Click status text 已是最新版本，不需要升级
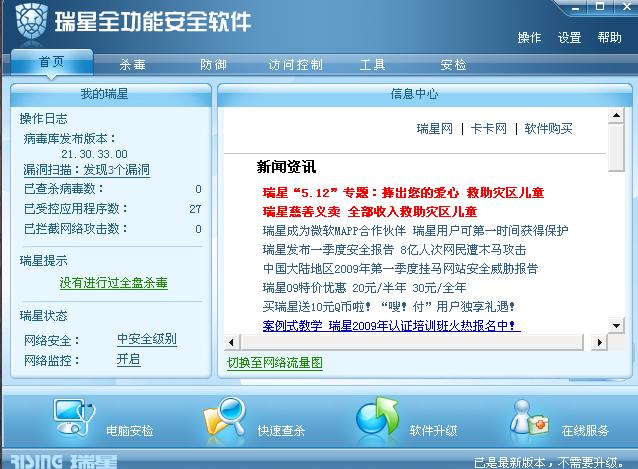 549,462
